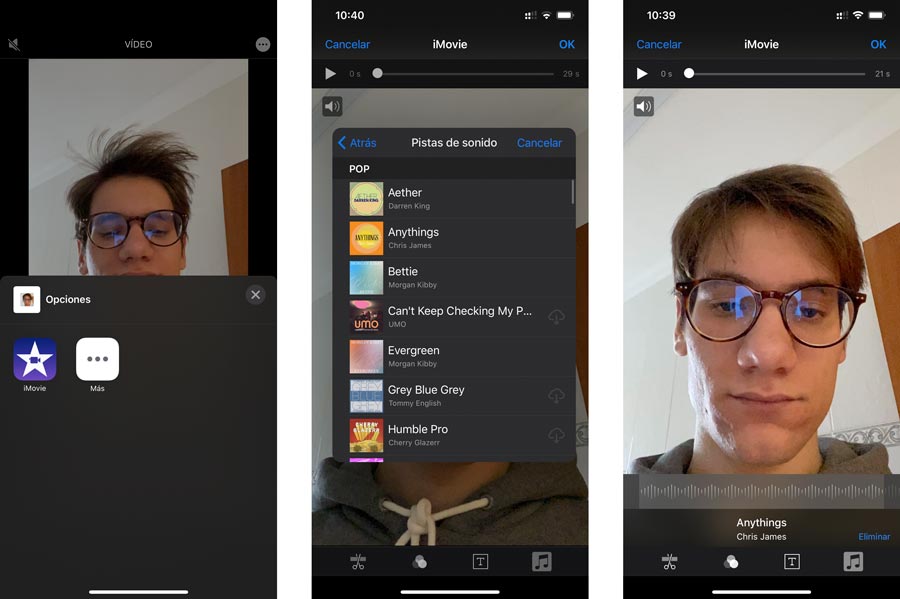The width and height of the screenshot is (900, 599).
Task: Download Grey Blue Grey via cloud icon
Action: pyautogui.click(x=556, y=396)
